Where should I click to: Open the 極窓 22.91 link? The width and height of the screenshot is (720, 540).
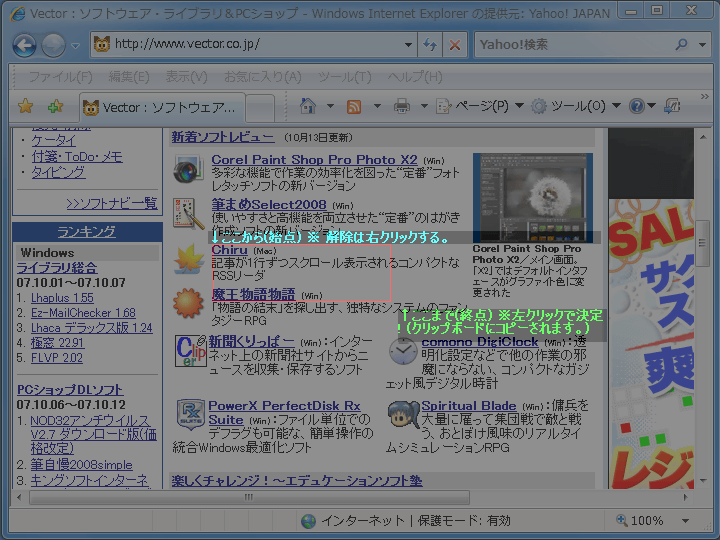[57, 343]
